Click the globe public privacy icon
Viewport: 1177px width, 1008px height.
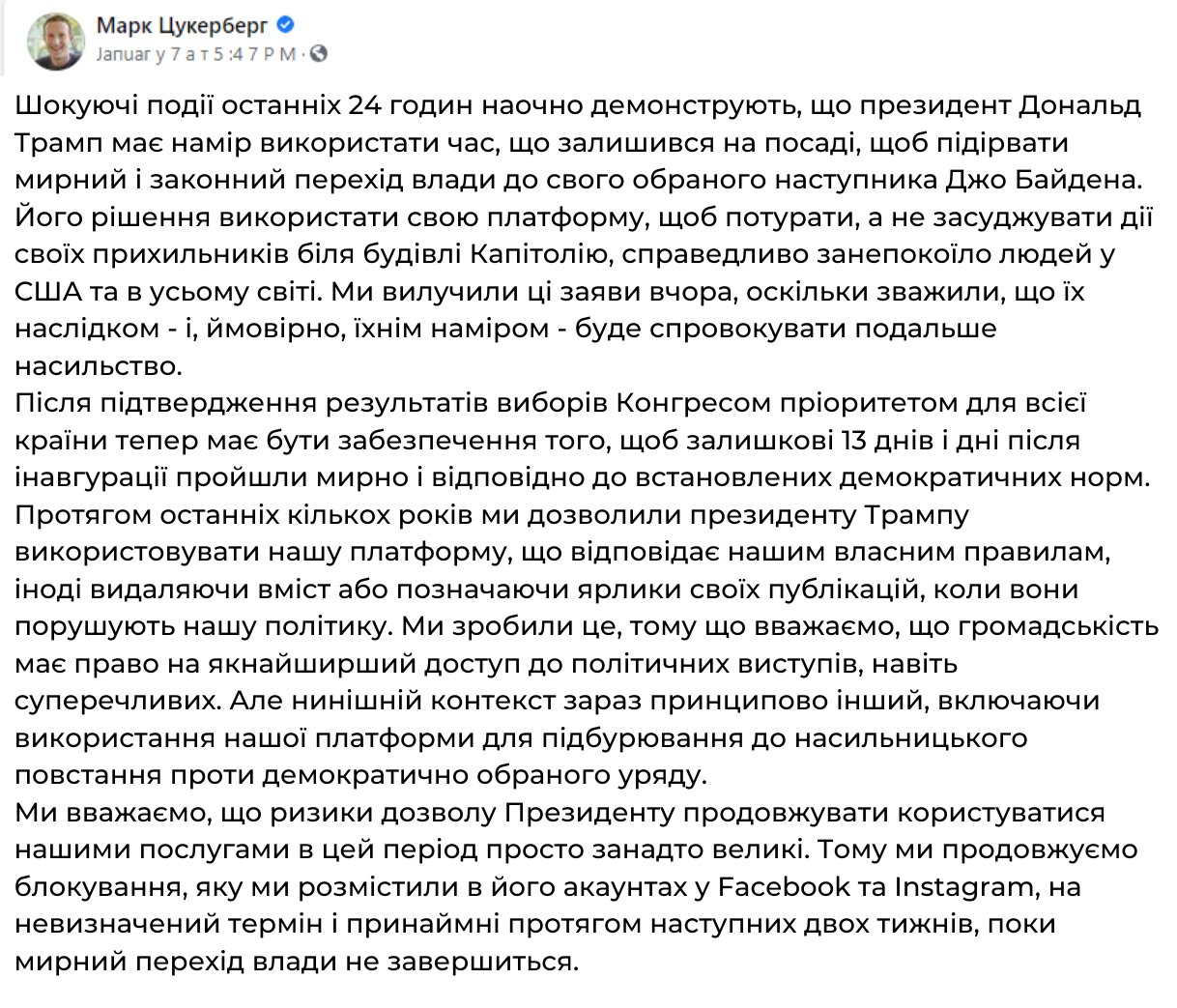(317, 54)
